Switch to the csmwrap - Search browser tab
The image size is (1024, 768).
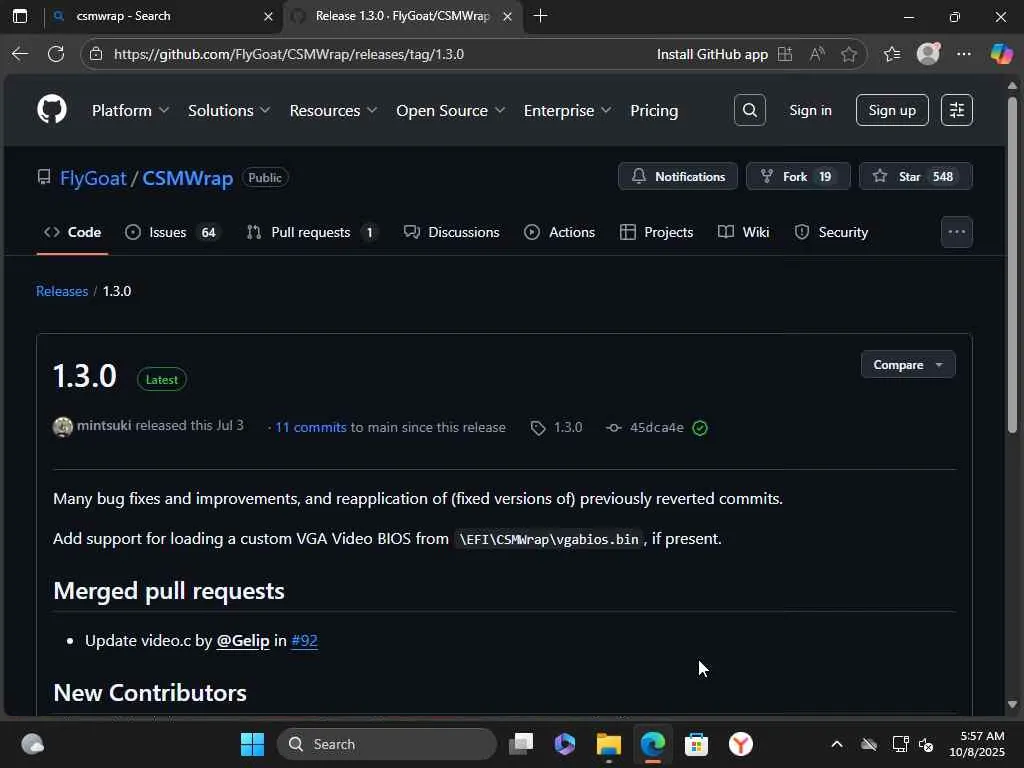(x=163, y=16)
